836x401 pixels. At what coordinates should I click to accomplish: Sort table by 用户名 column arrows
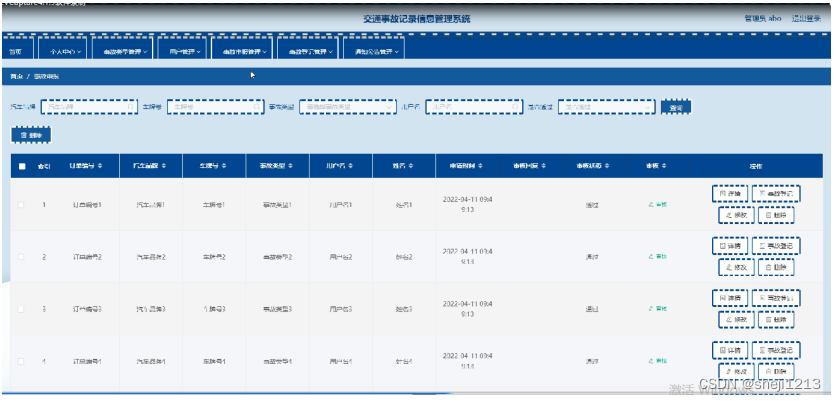(351, 166)
